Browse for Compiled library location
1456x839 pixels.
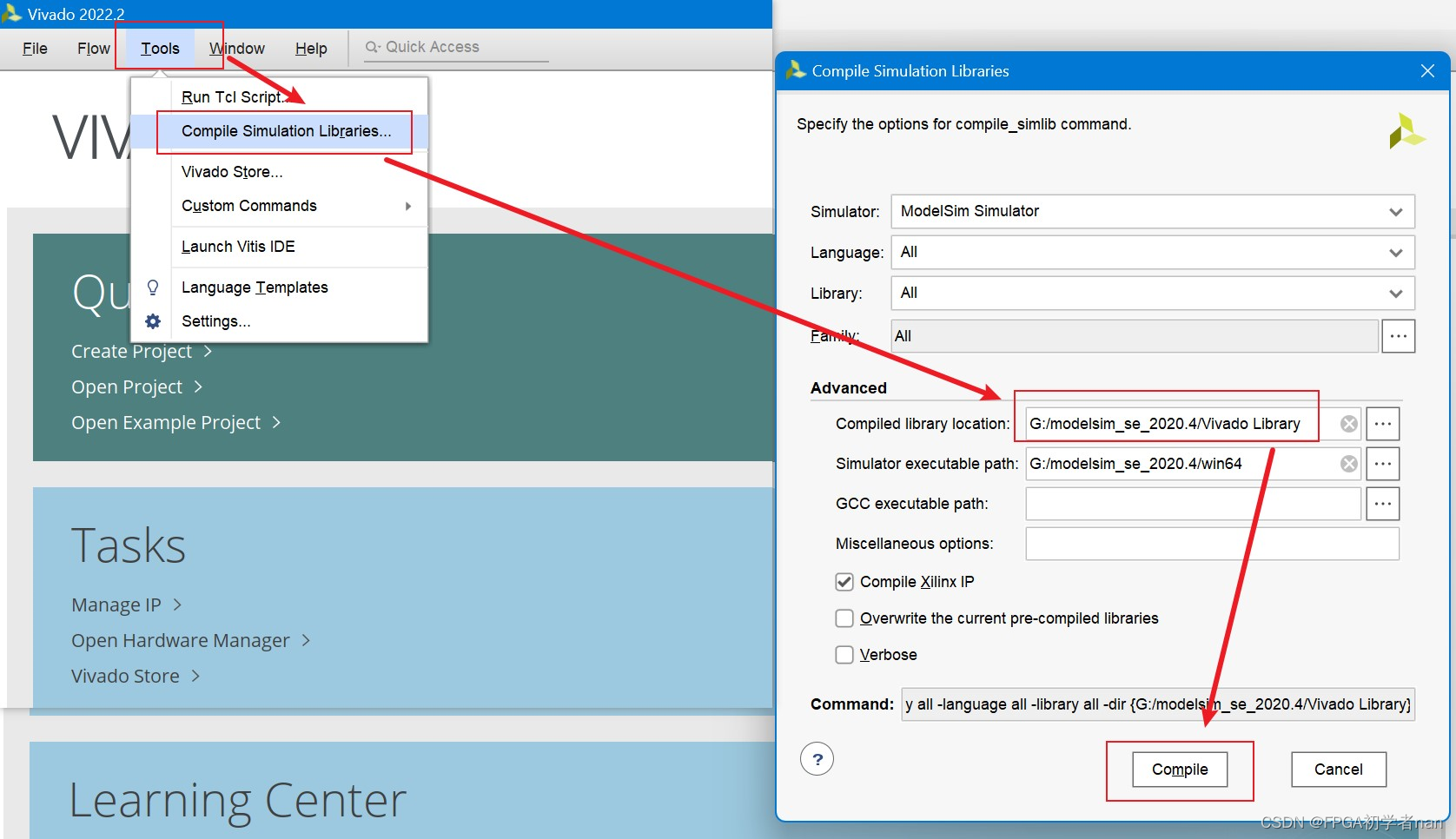point(1383,424)
